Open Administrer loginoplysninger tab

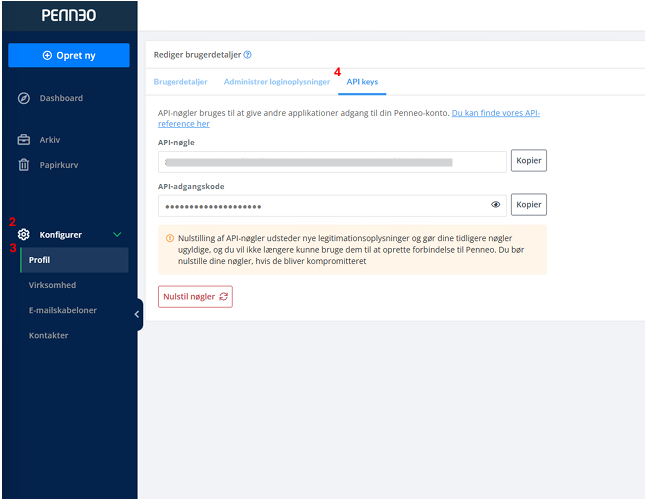click(x=276, y=81)
